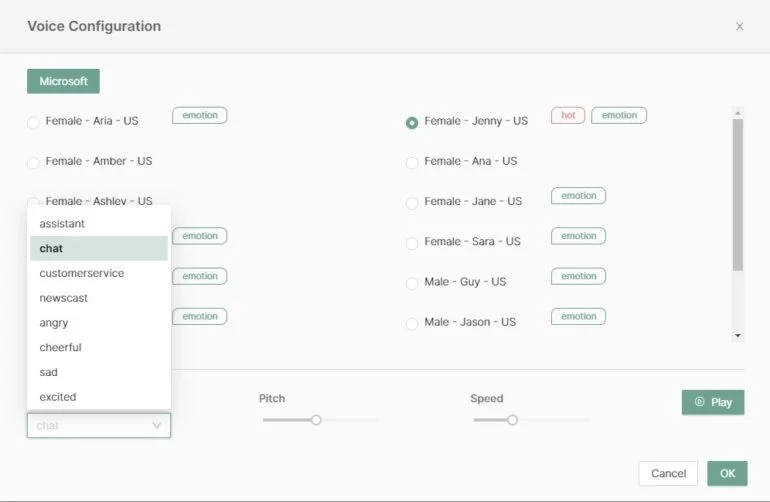
Task: Select the Female - Jane - US voice
Action: pyautogui.click(x=412, y=203)
